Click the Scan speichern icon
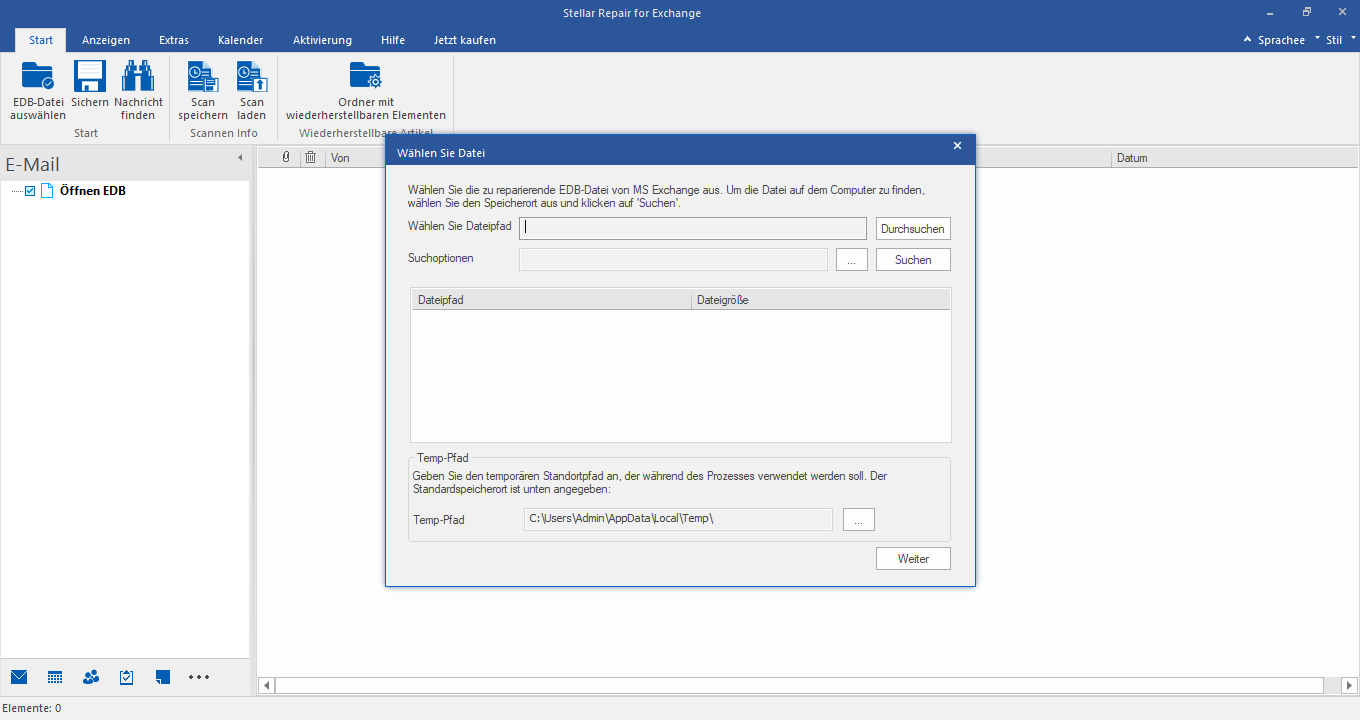 coord(203,76)
